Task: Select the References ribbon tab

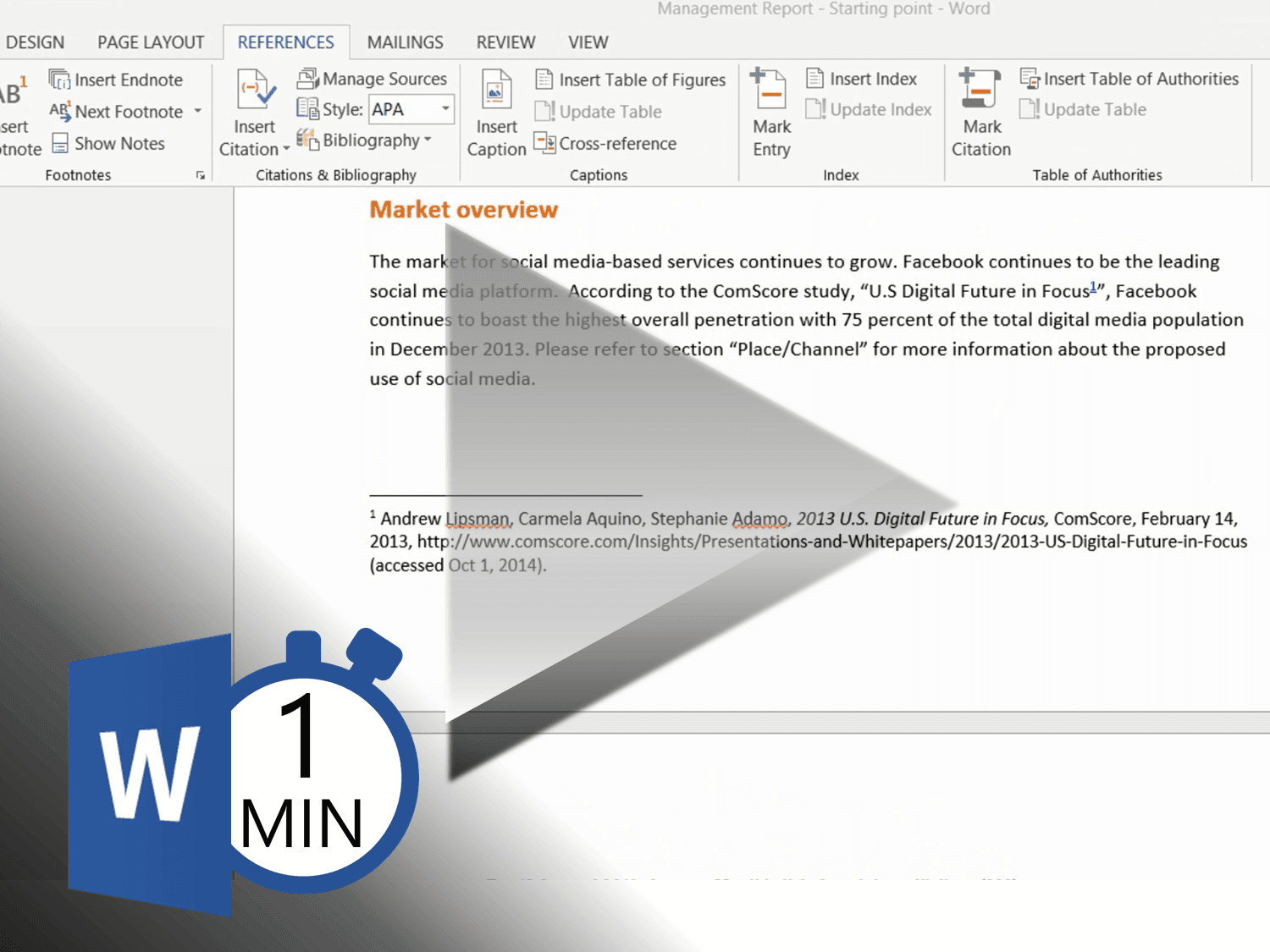Action: pos(285,42)
